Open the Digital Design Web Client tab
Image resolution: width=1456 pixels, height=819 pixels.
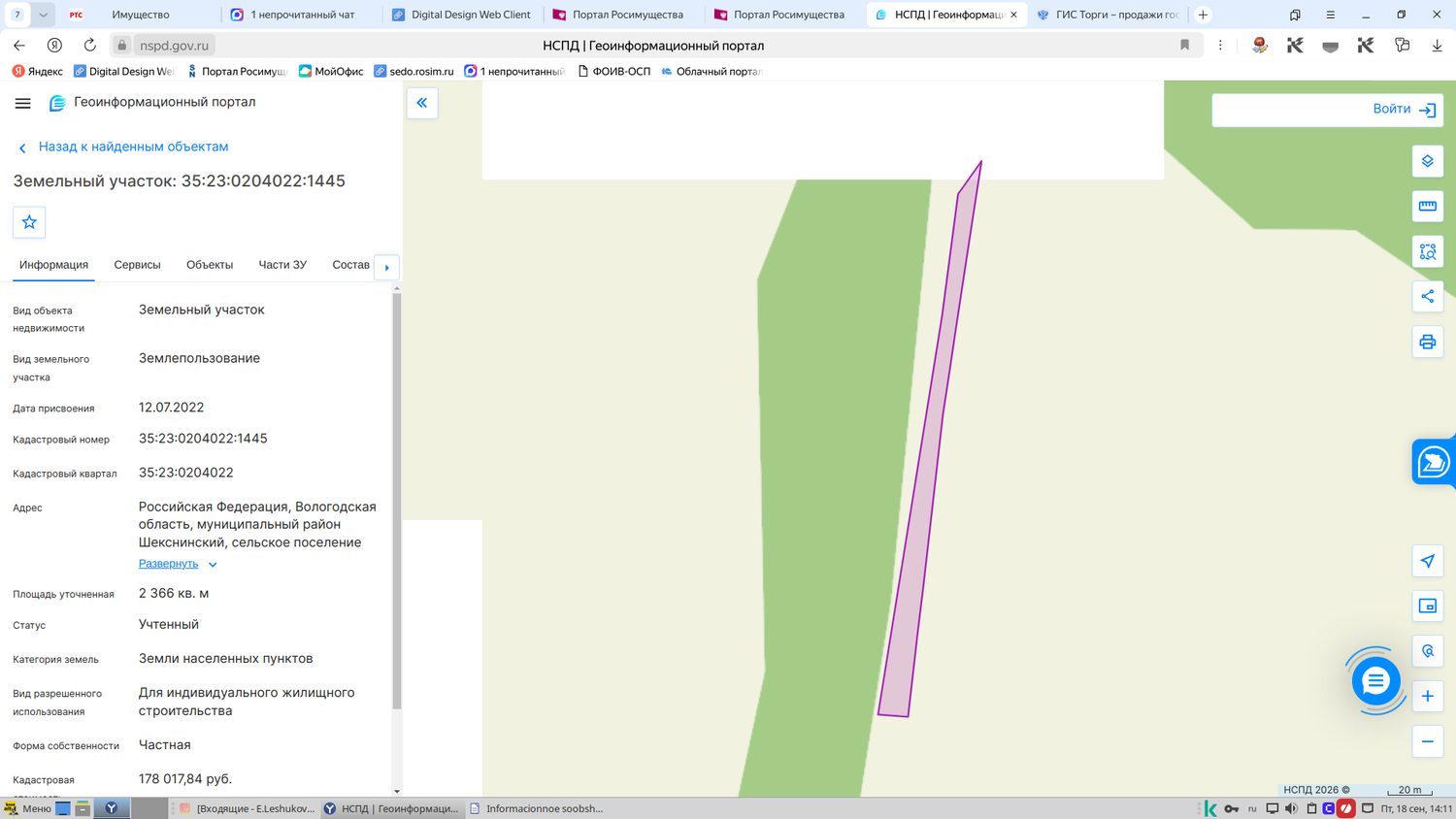click(461, 15)
